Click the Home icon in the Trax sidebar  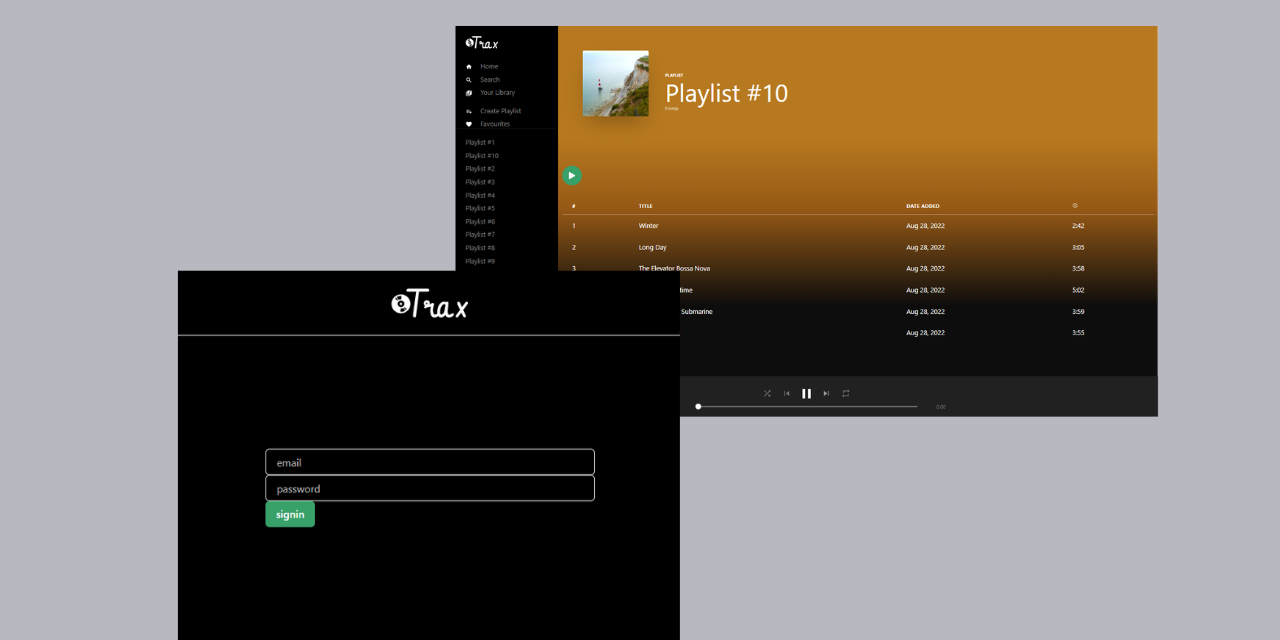click(469, 66)
